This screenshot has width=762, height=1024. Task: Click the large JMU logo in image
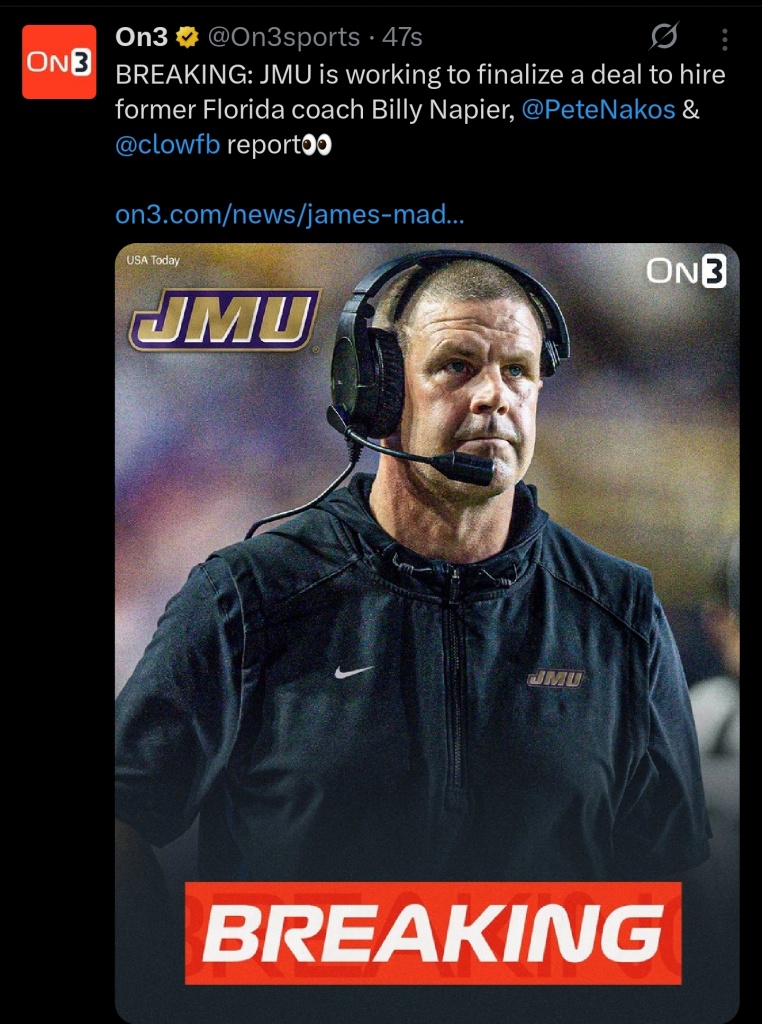pos(225,319)
